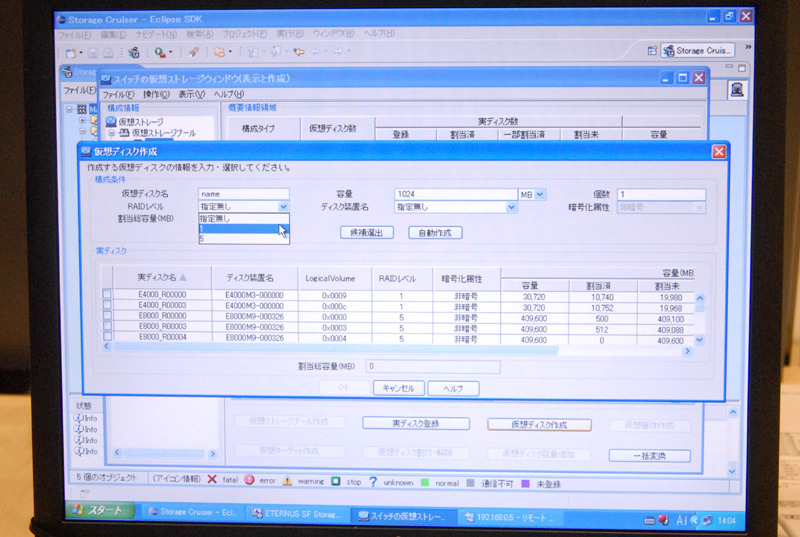Click the 容量 input field showing 1024

pos(456,194)
